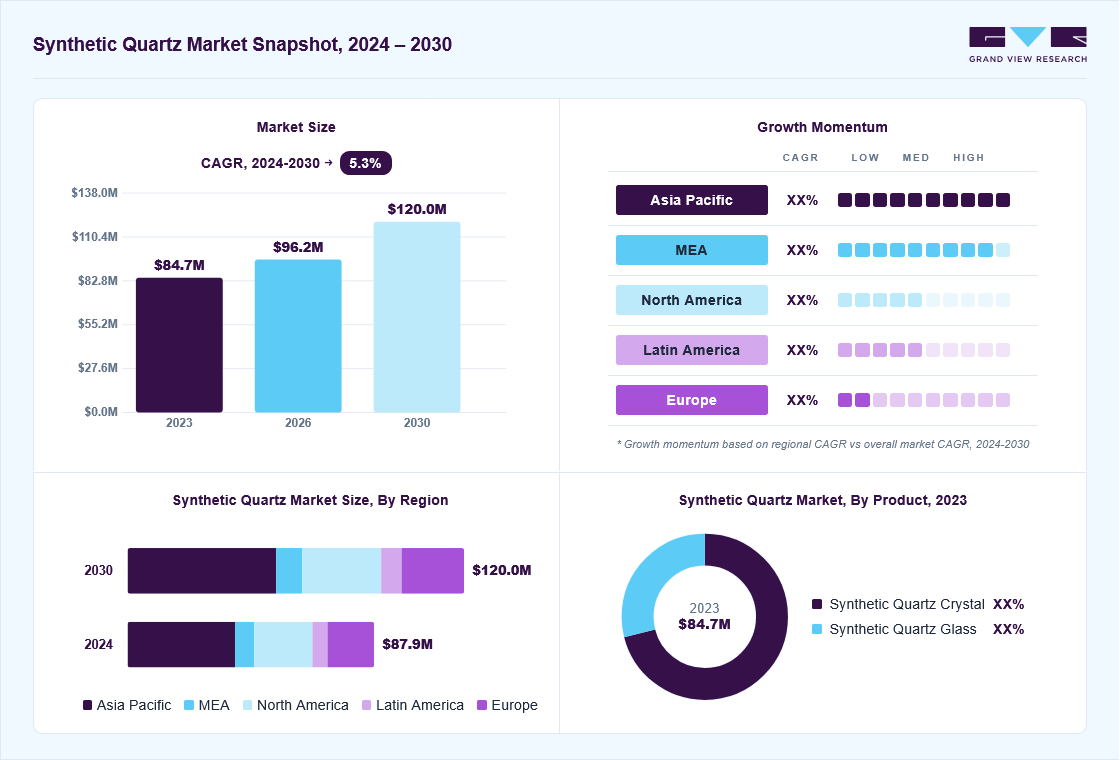Select the 2023 market size bar

click(x=179, y=345)
